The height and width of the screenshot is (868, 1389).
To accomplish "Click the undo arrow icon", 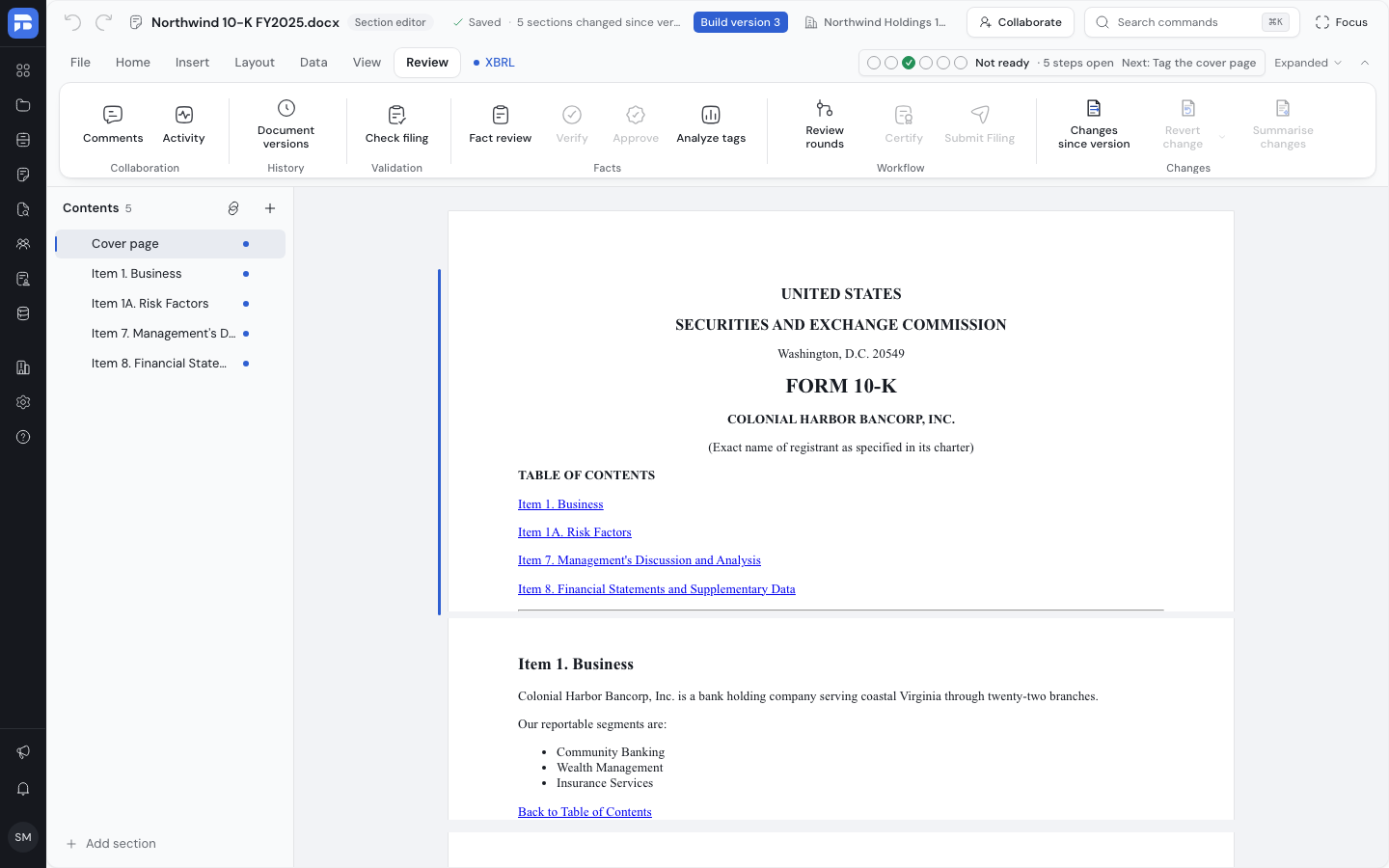I will pos(72,22).
